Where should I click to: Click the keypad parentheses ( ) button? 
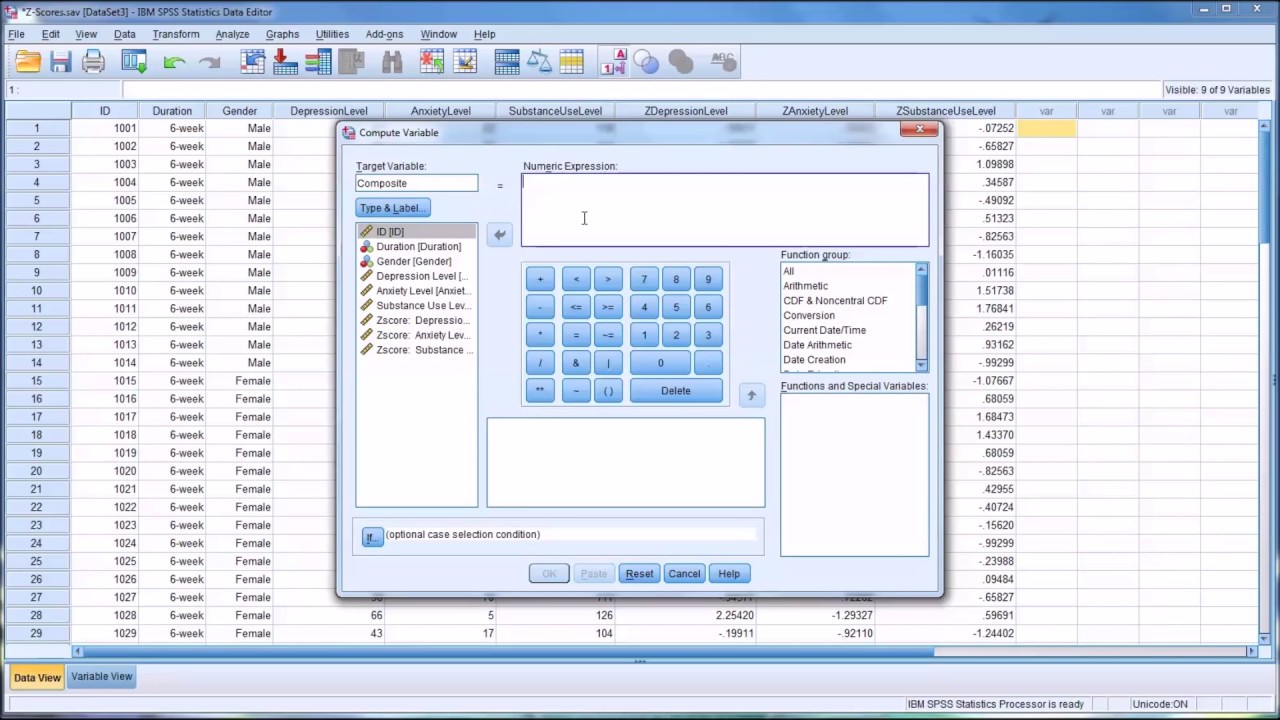(x=608, y=391)
